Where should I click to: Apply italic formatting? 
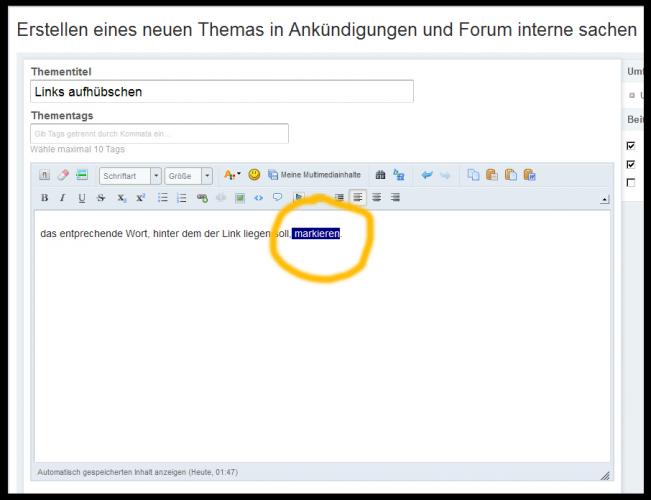pyautogui.click(x=62, y=198)
